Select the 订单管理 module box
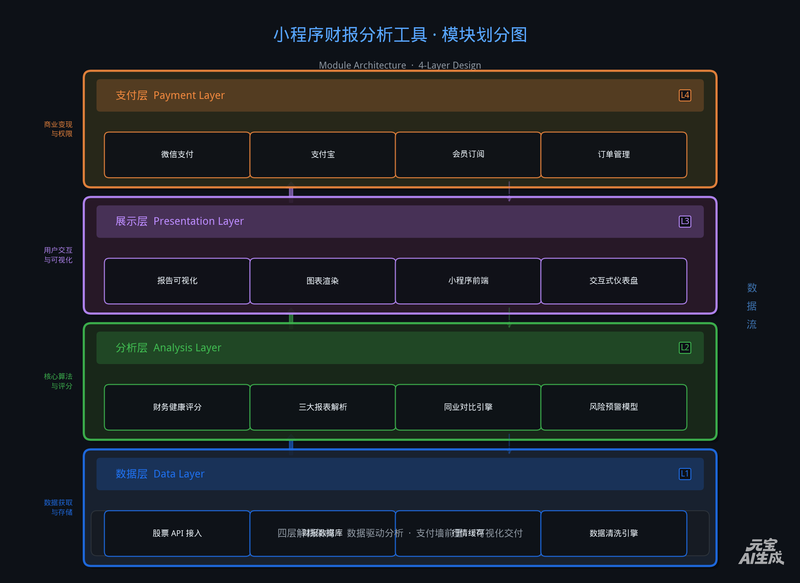The width and height of the screenshot is (800, 583). (614, 155)
